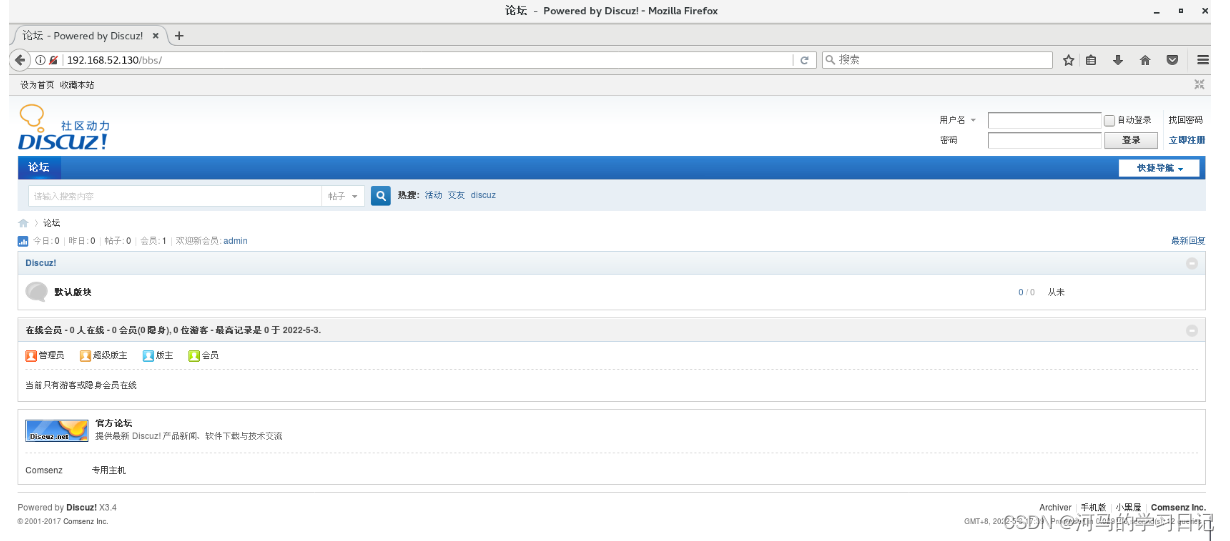Open the downloads arrow icon
Screen dimensions: 1230x541
(x=1118, y=60)
